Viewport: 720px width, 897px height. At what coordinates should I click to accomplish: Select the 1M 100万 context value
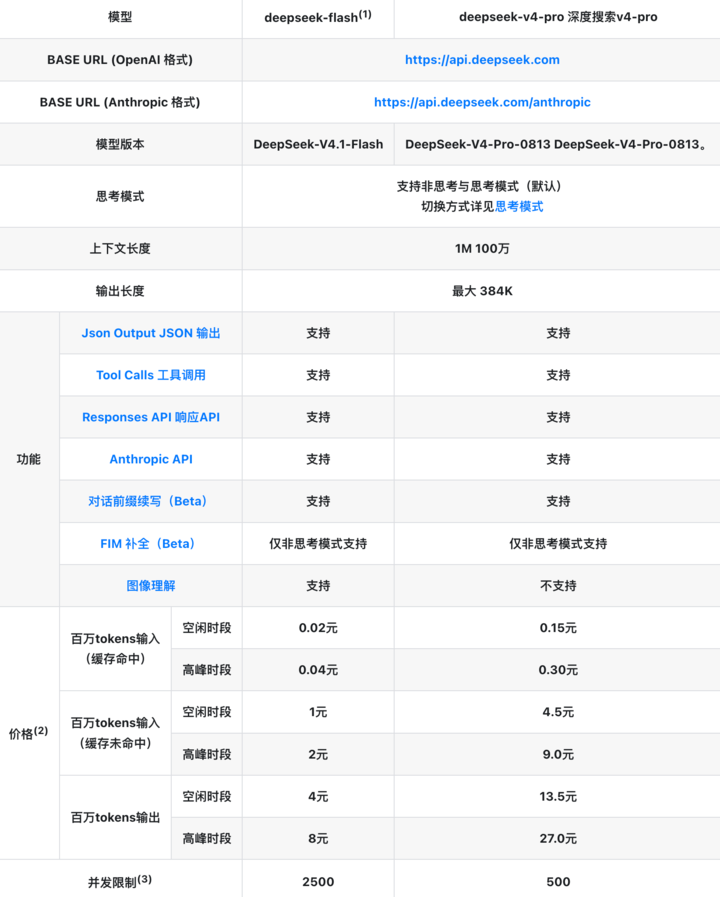point(482,249)
